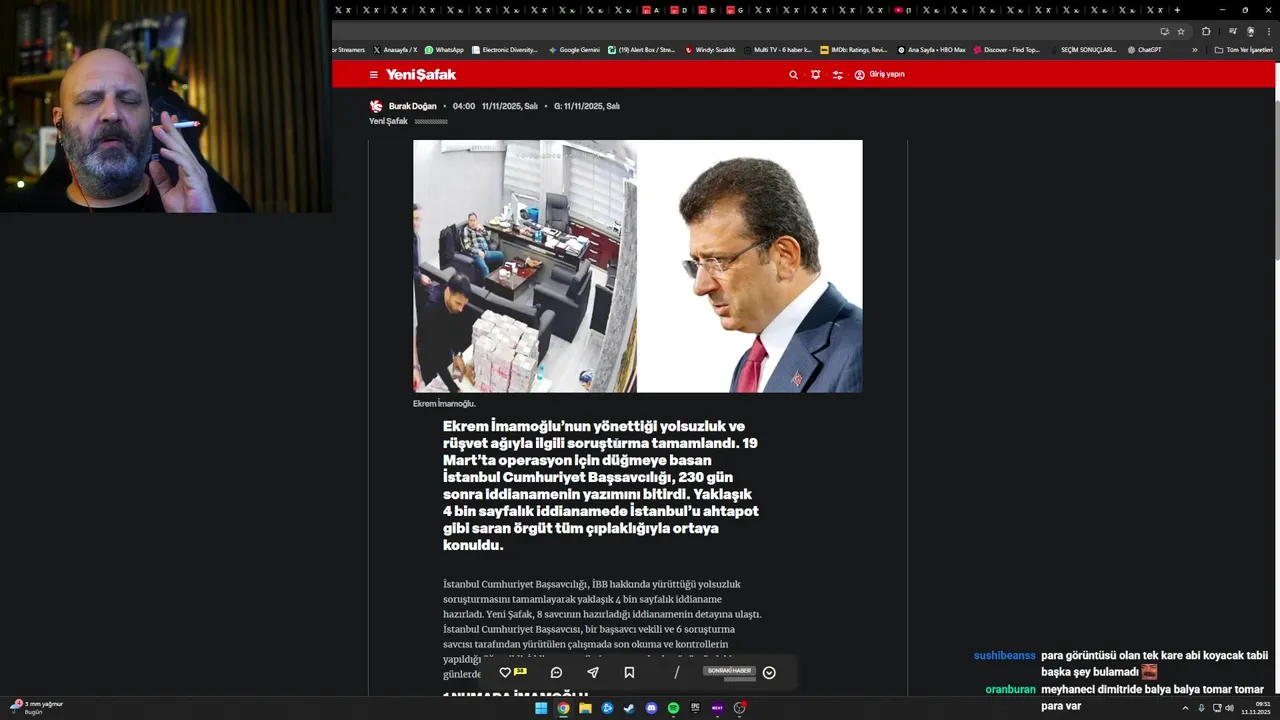Open the İmamoğlu article photo

point(638,266)
